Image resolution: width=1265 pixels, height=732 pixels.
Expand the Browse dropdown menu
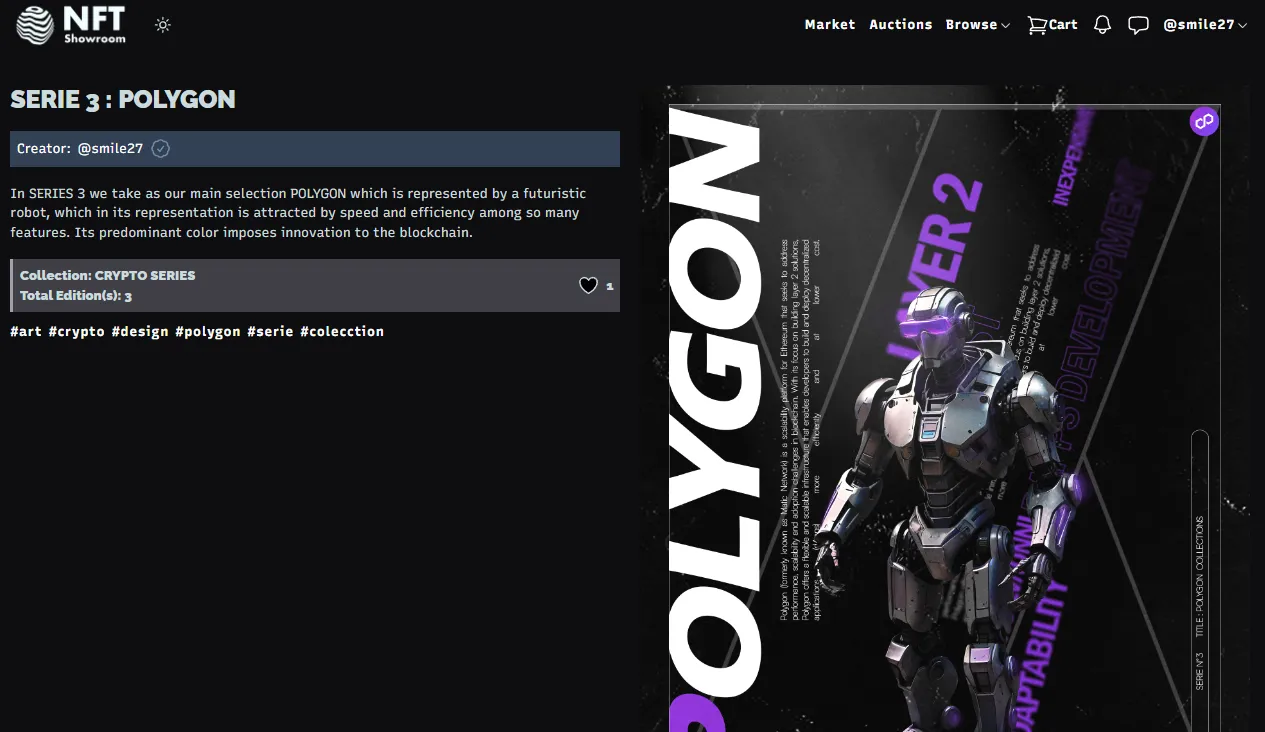pos(978,25)
